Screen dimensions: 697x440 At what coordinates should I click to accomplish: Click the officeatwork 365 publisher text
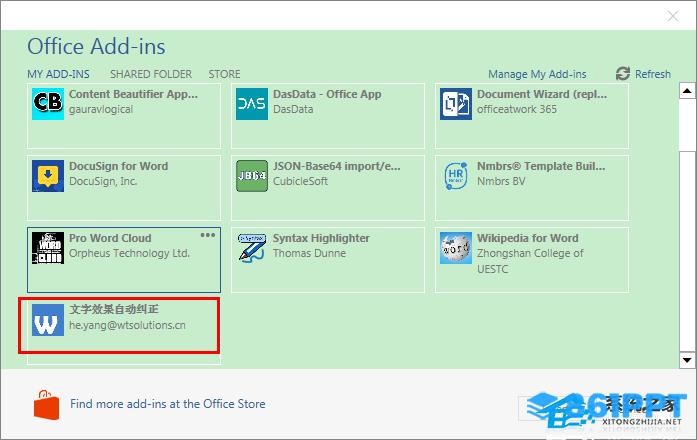[x=517, y=109]
